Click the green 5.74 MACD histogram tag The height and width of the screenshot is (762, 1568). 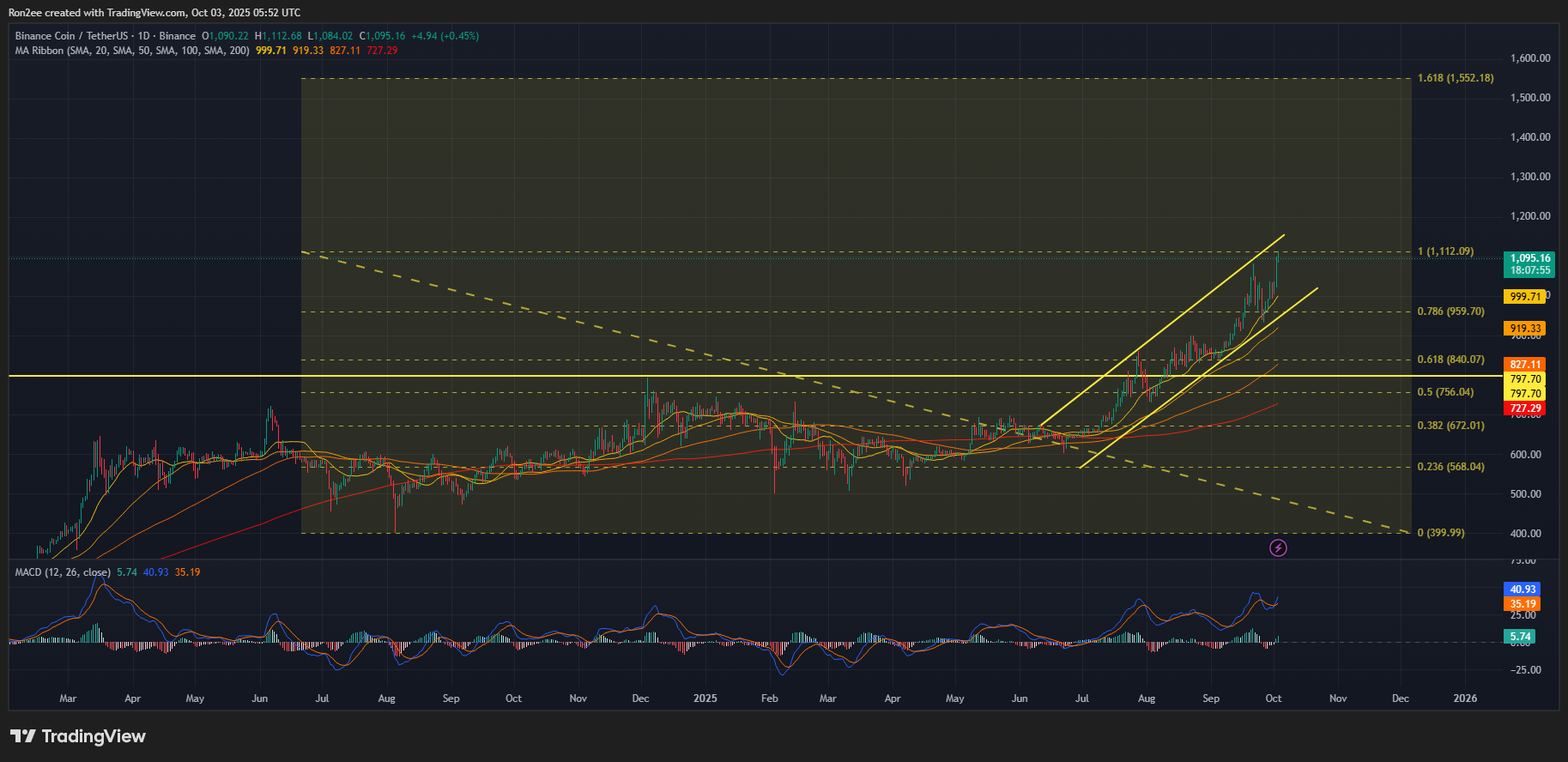[x=1519, y=637]
